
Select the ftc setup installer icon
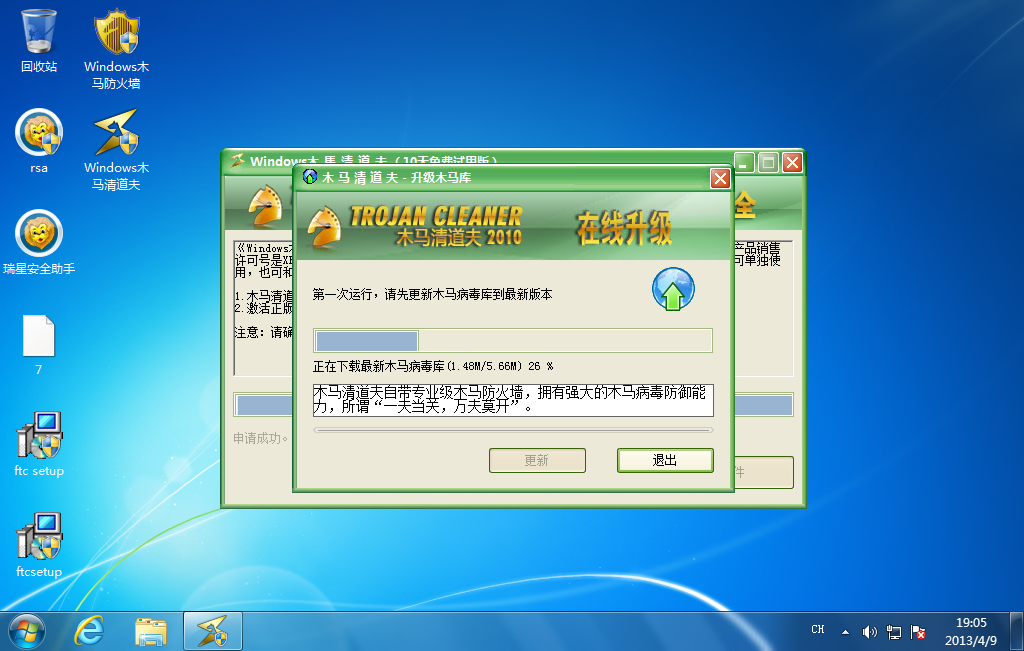coord(39,444)
